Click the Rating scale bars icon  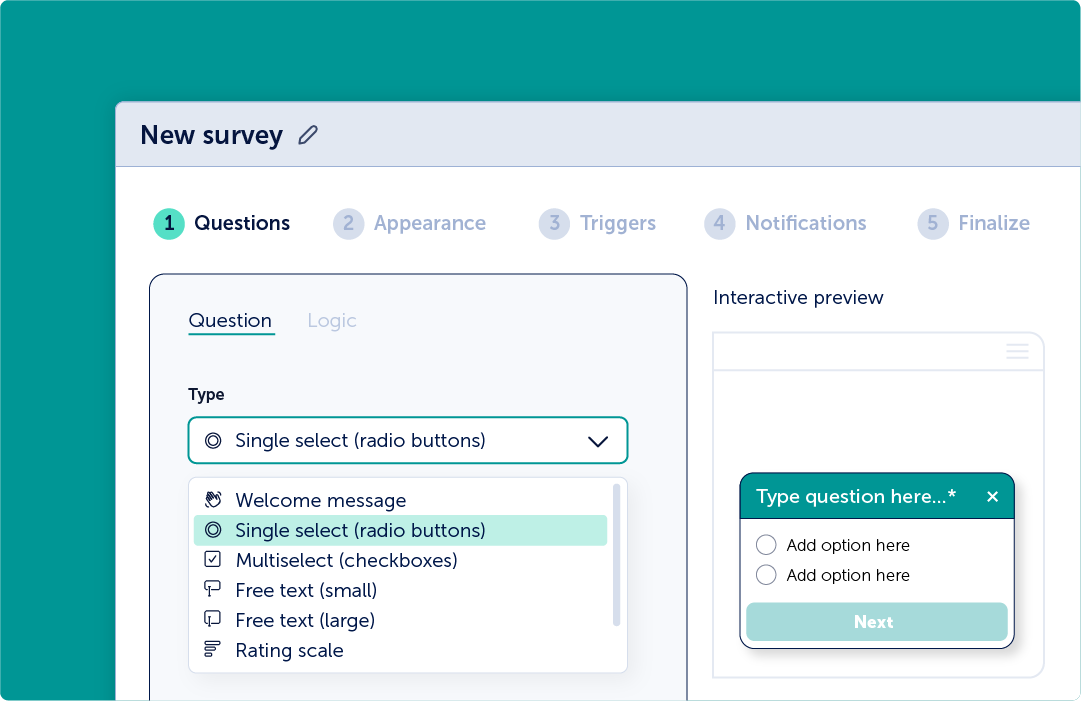tap(212, 650)
